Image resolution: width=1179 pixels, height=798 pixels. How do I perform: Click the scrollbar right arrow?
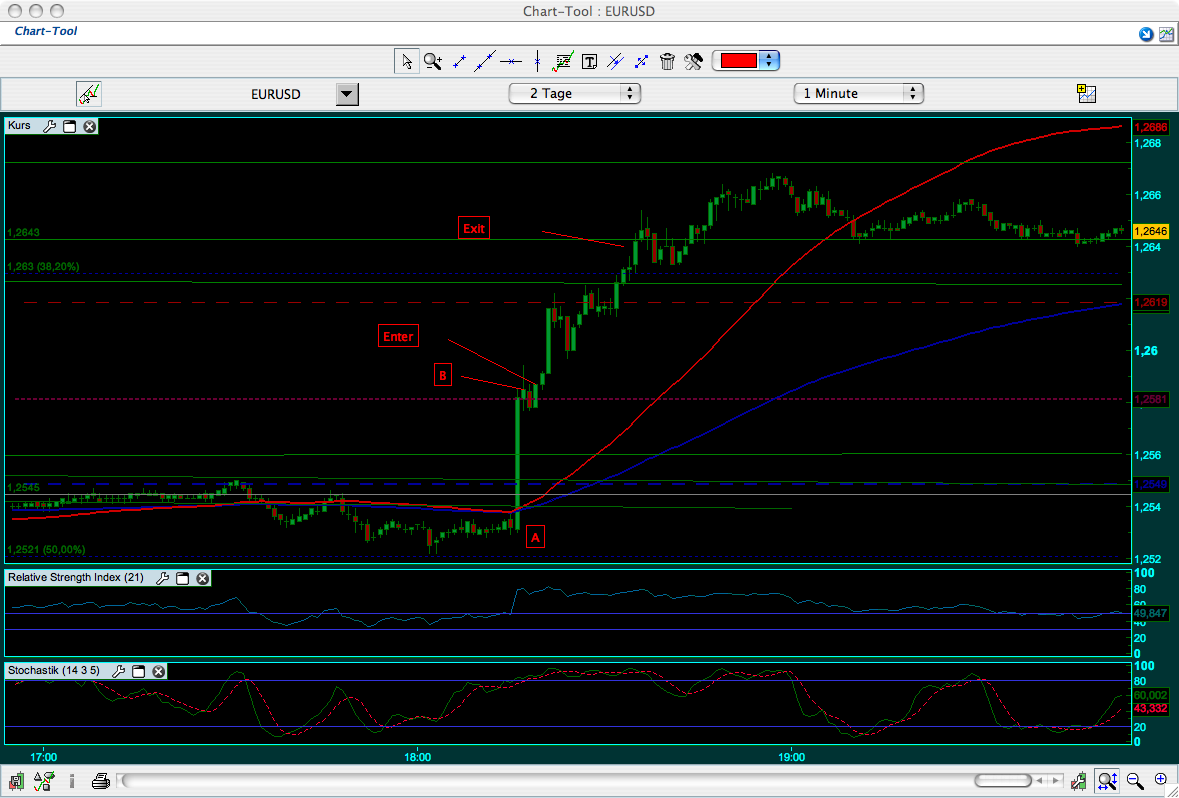point(1056,781)
